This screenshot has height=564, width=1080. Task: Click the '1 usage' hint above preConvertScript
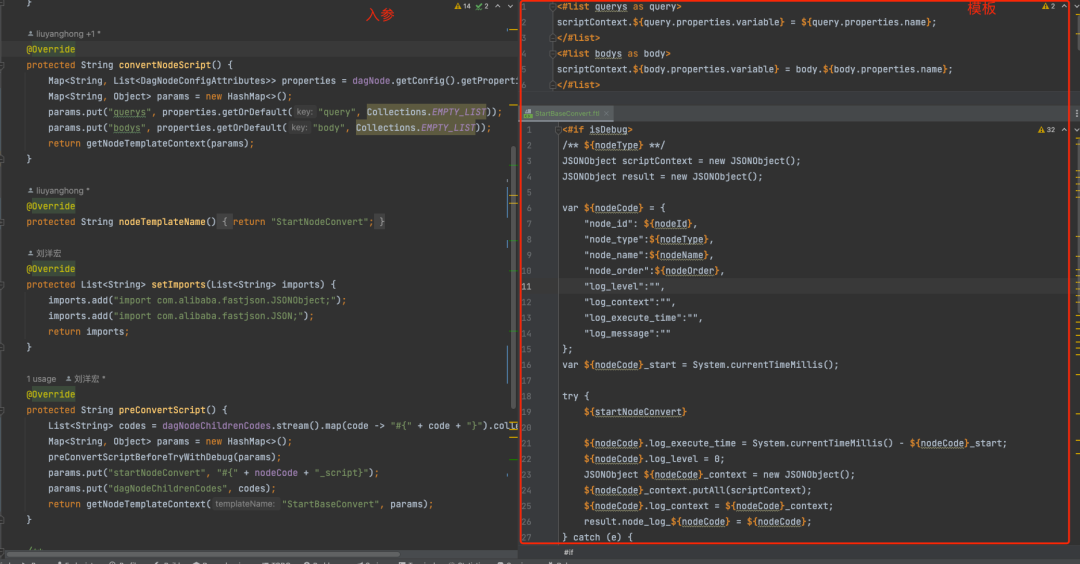coord(41,379)
